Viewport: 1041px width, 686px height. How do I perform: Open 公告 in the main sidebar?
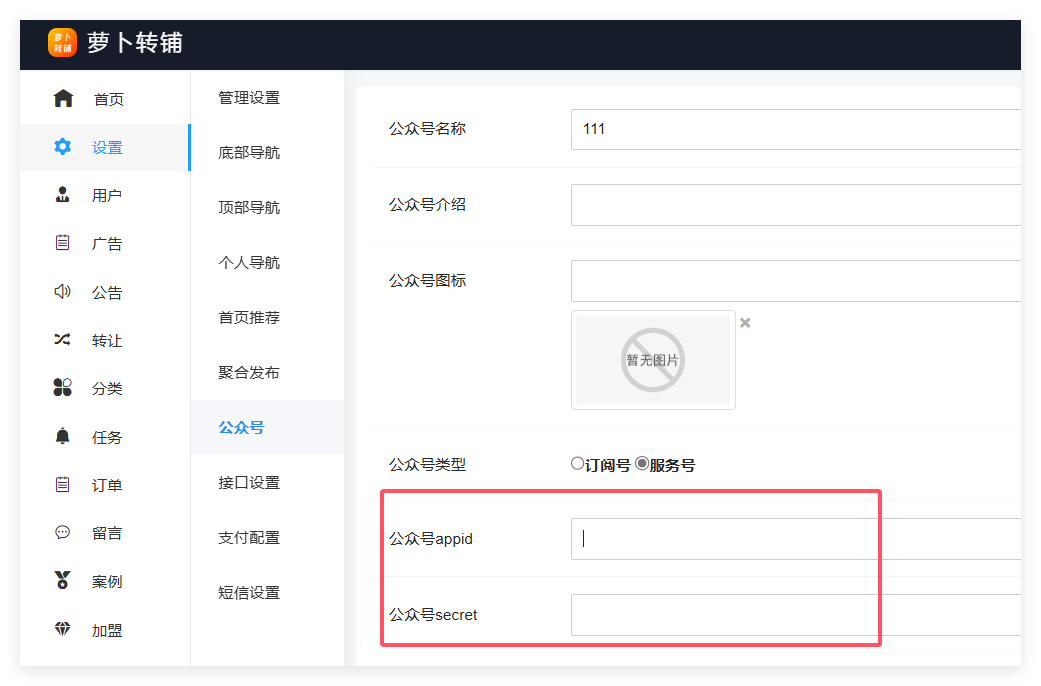click(x=105, y=292)
